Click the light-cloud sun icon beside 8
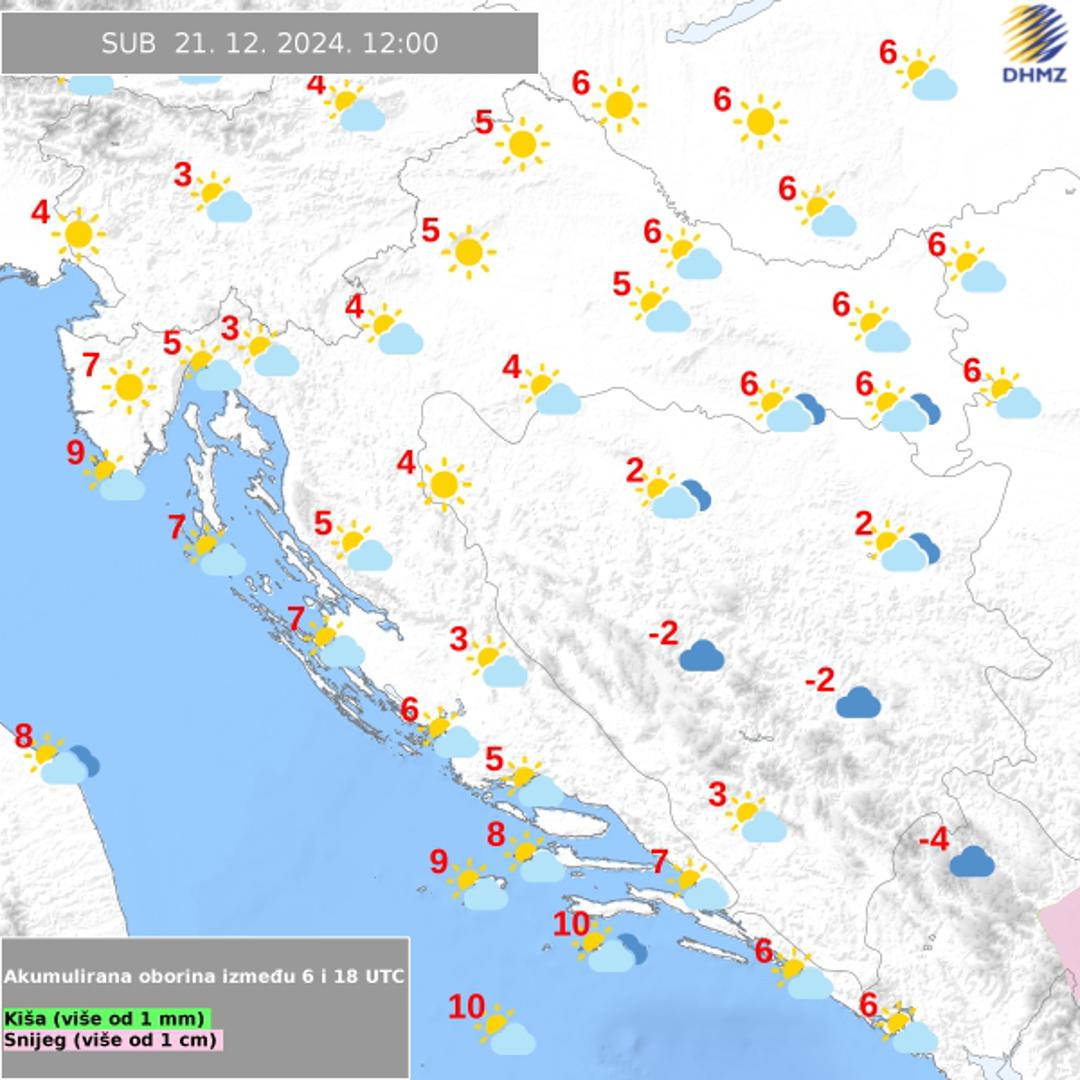Viewport: 1080px width, 1080px height. pyautogui.click(x=531, y=858)
